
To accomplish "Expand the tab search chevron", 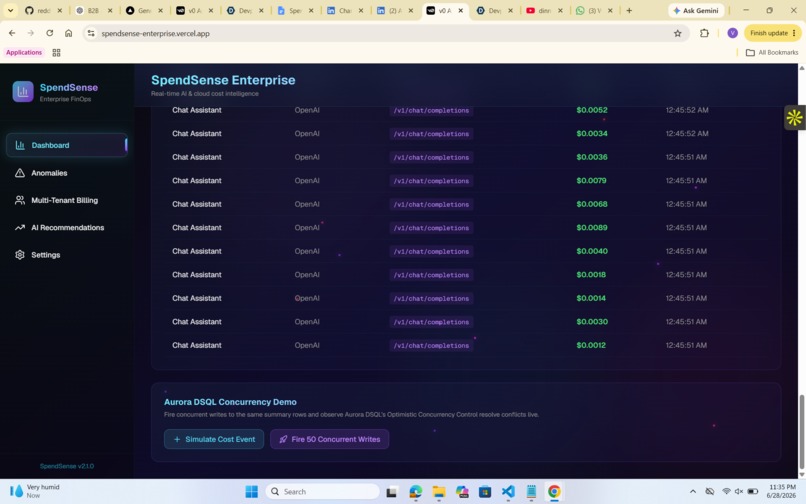I will point(10,10).
